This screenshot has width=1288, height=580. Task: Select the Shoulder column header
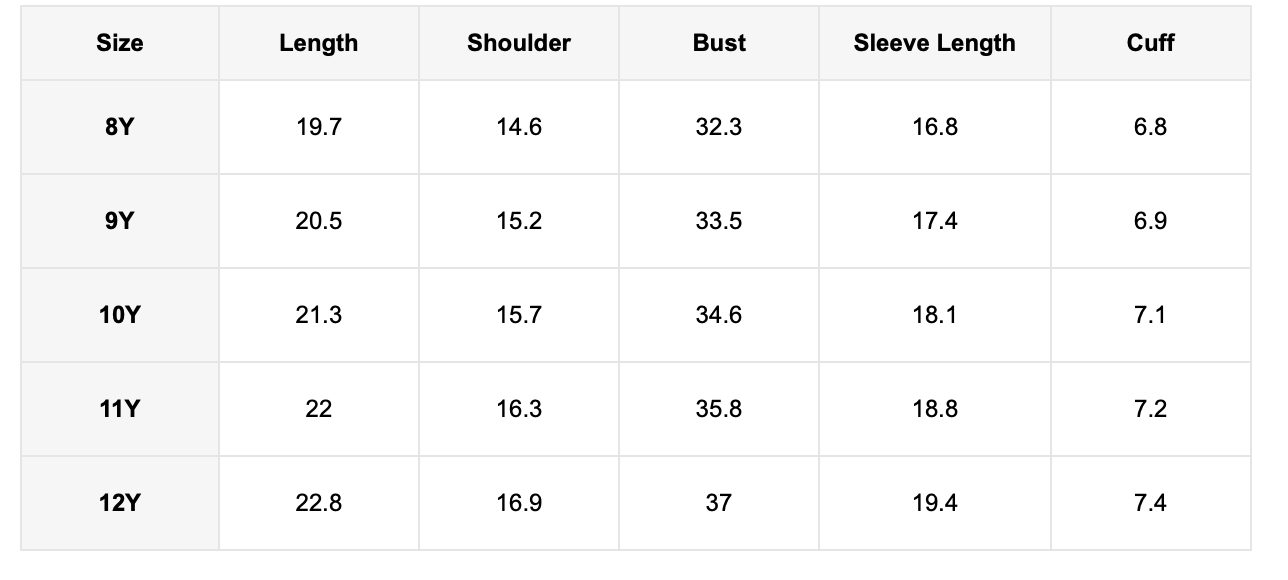pos(518,43)
